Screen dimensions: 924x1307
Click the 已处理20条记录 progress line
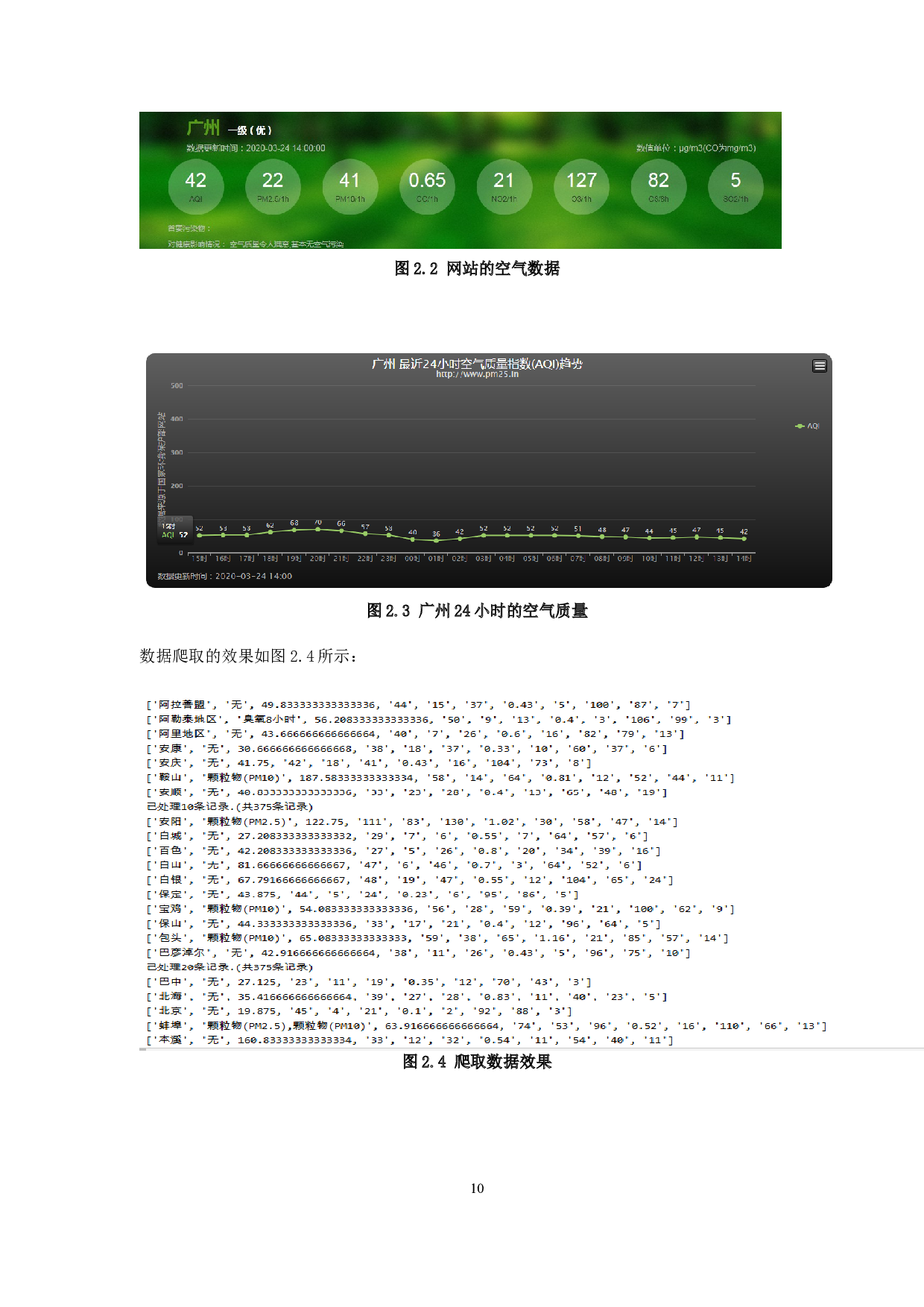pyautogui.click(x=230, y=967)
